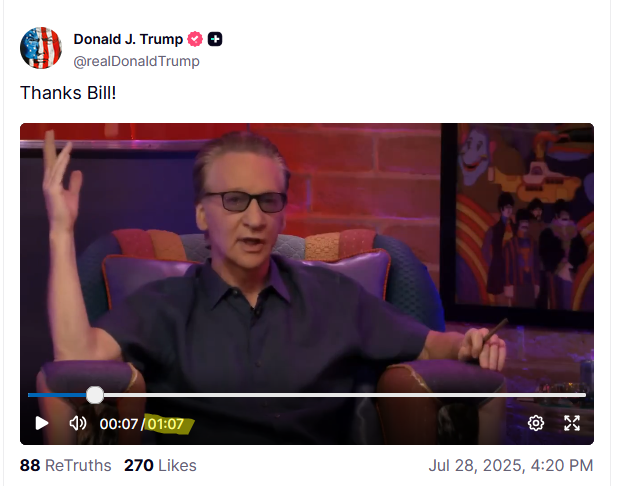Image resolution: width=617 pixels, height=486 pixels.
Task: Open video settings gear
Action: coord(536,423)
